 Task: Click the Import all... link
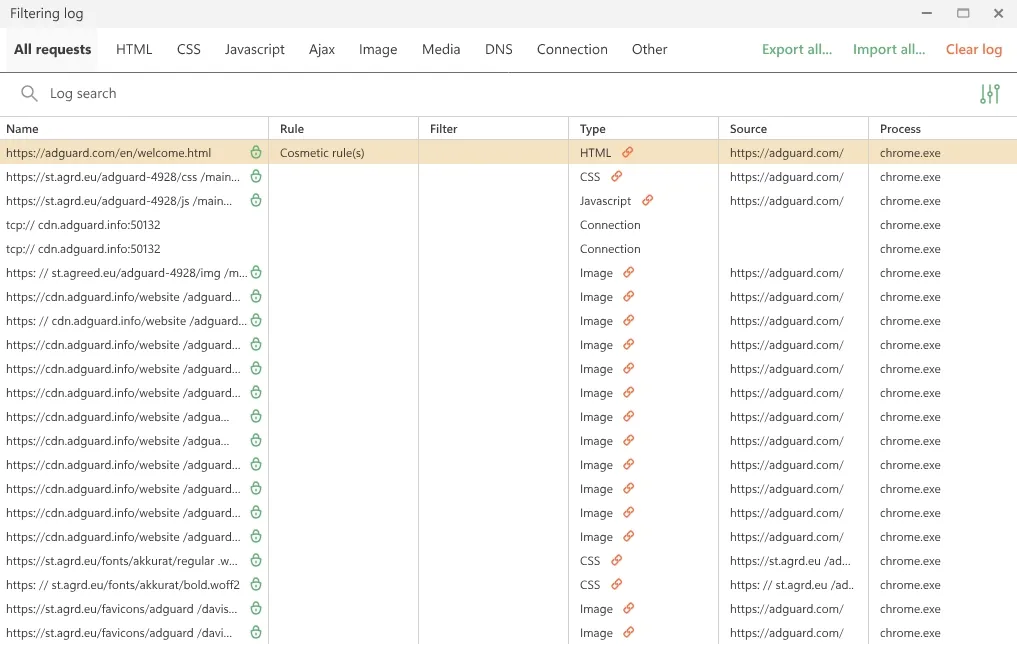(x=888, y=50)
